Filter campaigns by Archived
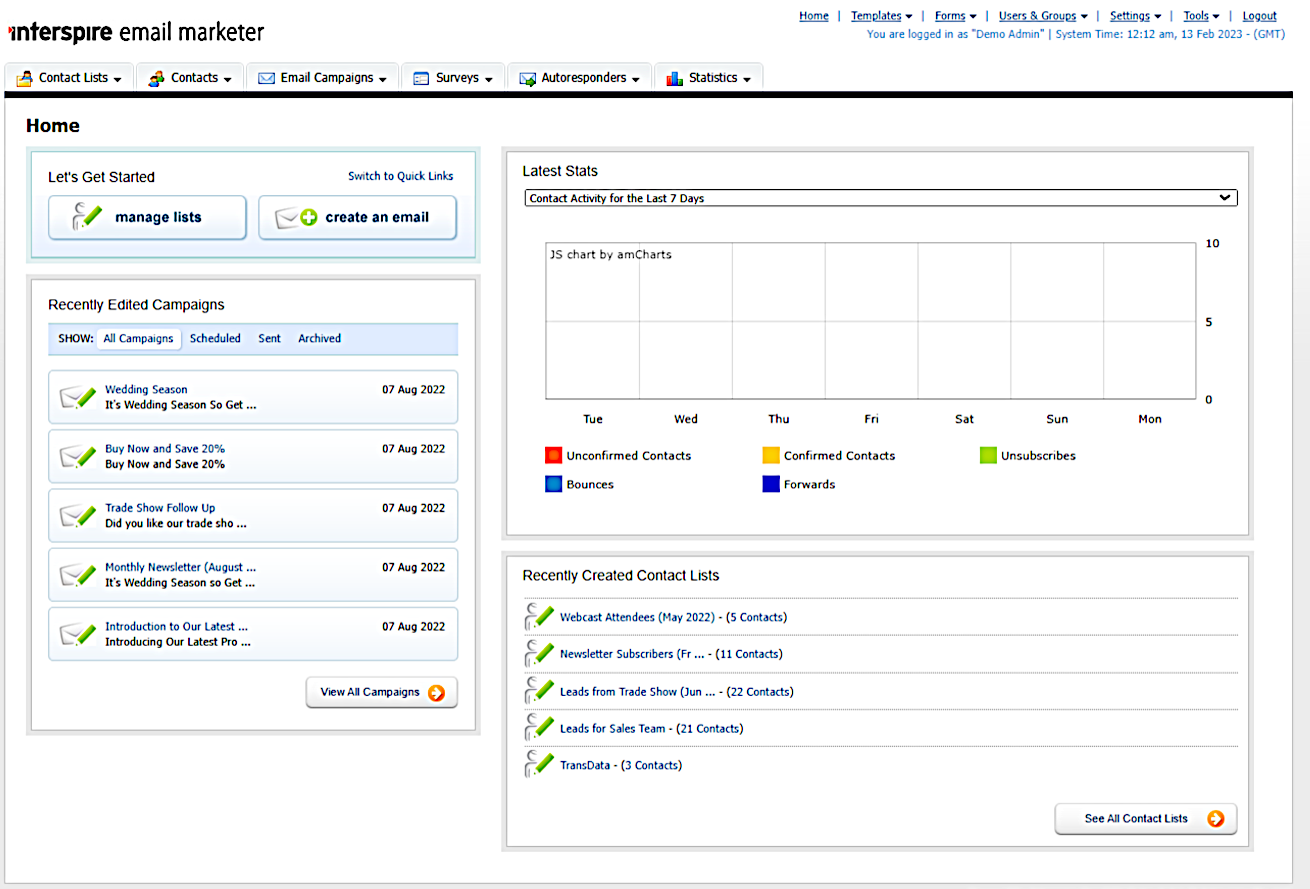 click(320, 338)
